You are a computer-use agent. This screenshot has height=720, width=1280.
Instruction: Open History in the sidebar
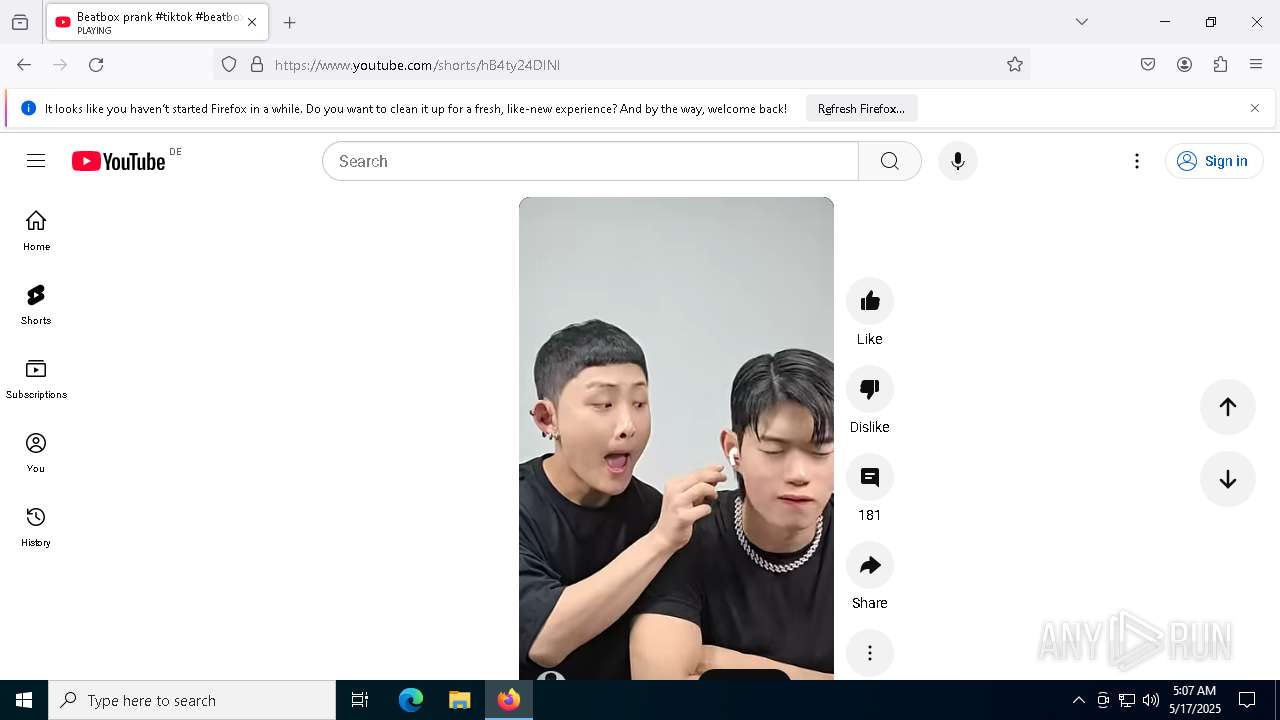(x=36, y=527)
